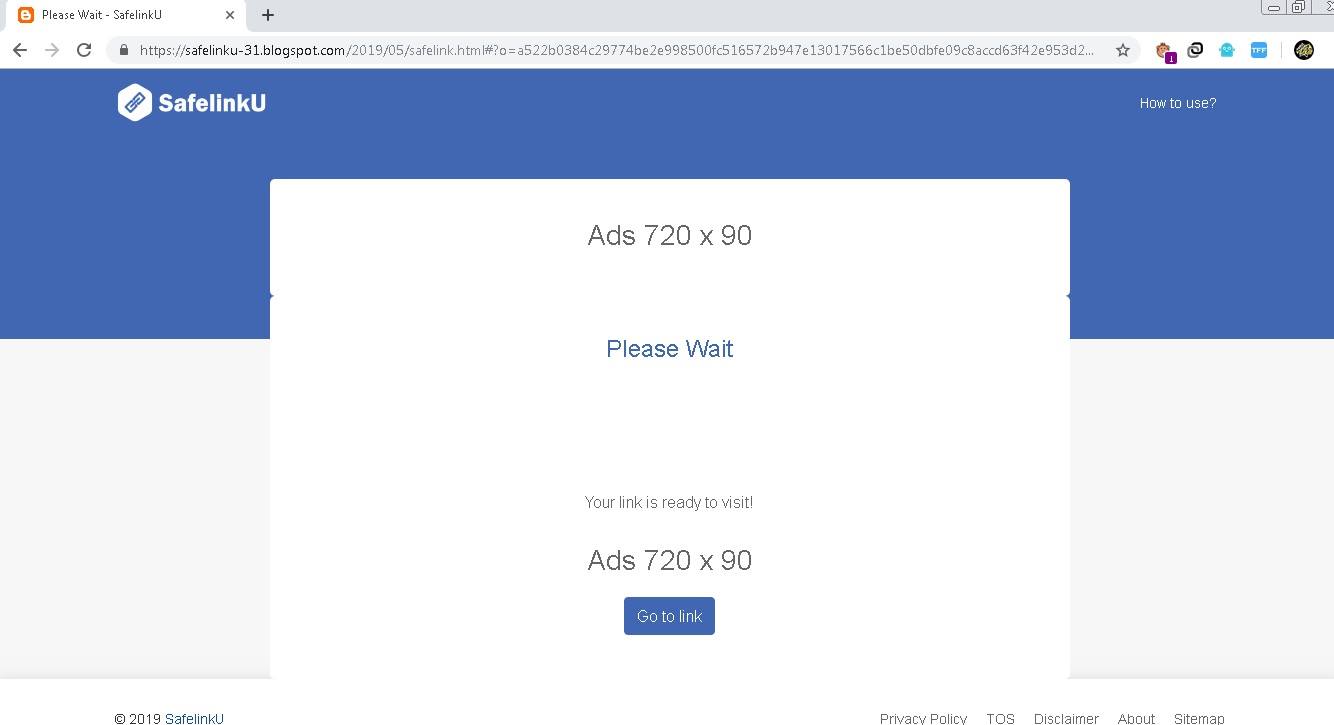Open the Chrome profile avatar
The width and height of the screenshot is (1334, 725).
[1304, 50]
